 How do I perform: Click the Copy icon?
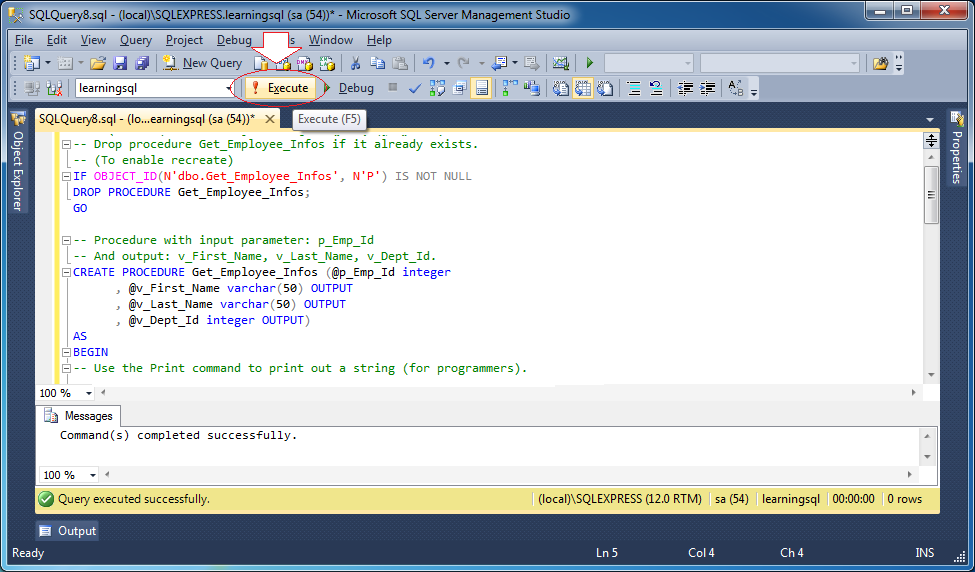pyautogui.click(x=377, y=63)
